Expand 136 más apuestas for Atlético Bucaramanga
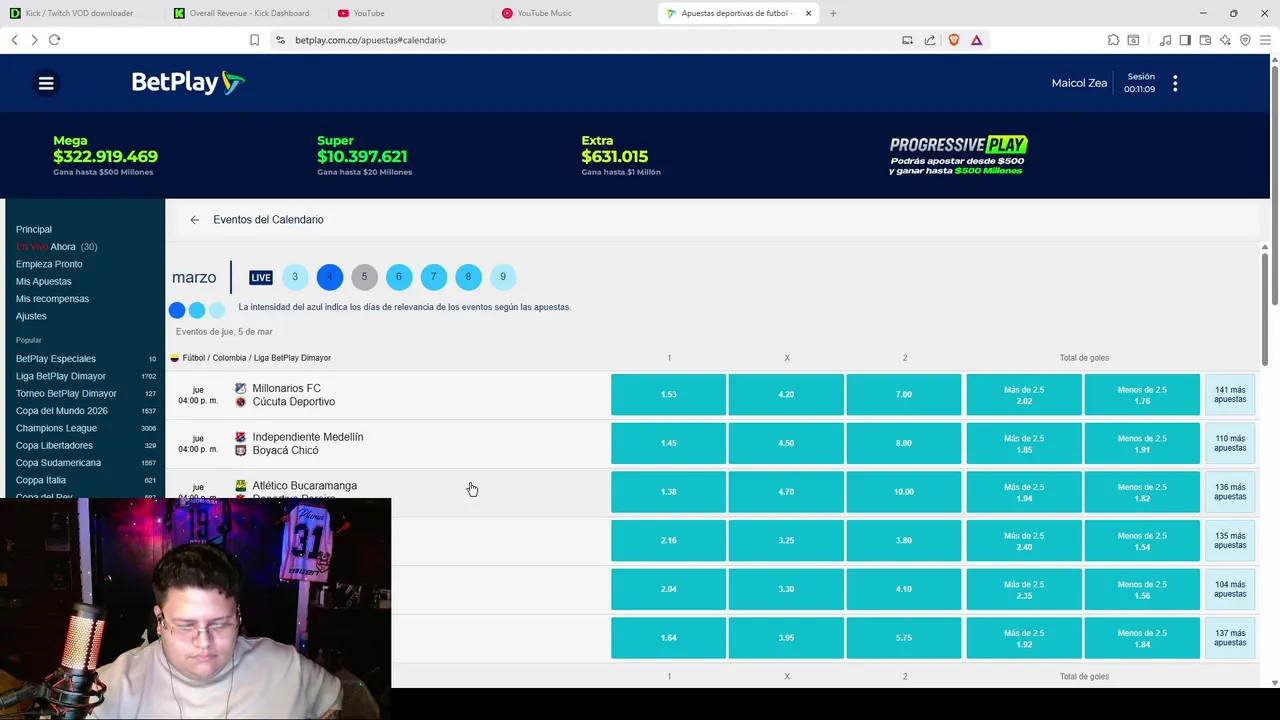This screenshot has height=720, width=1280. 1230,492
